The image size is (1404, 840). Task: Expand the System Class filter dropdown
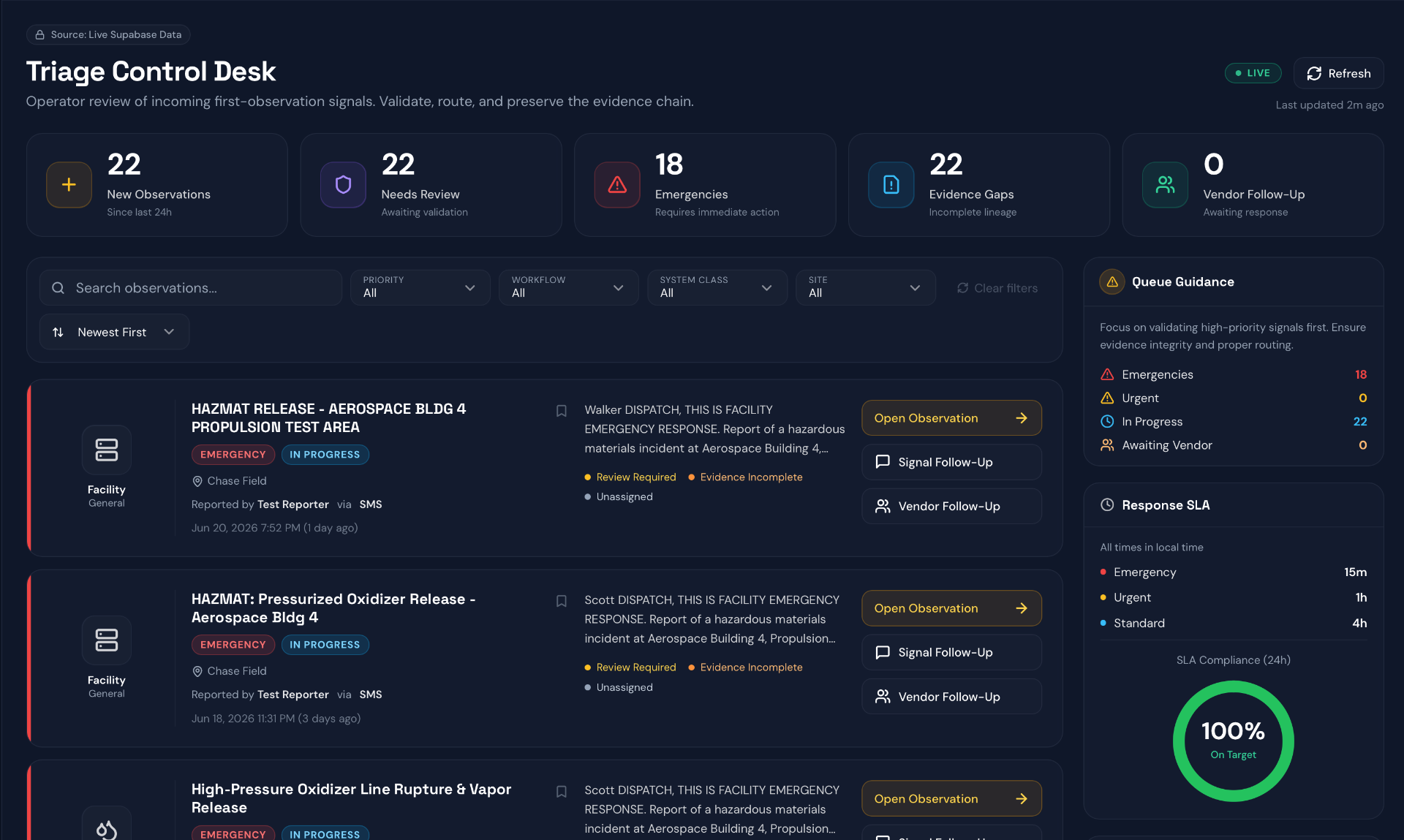pyautogui.click(x=717, y=287)
